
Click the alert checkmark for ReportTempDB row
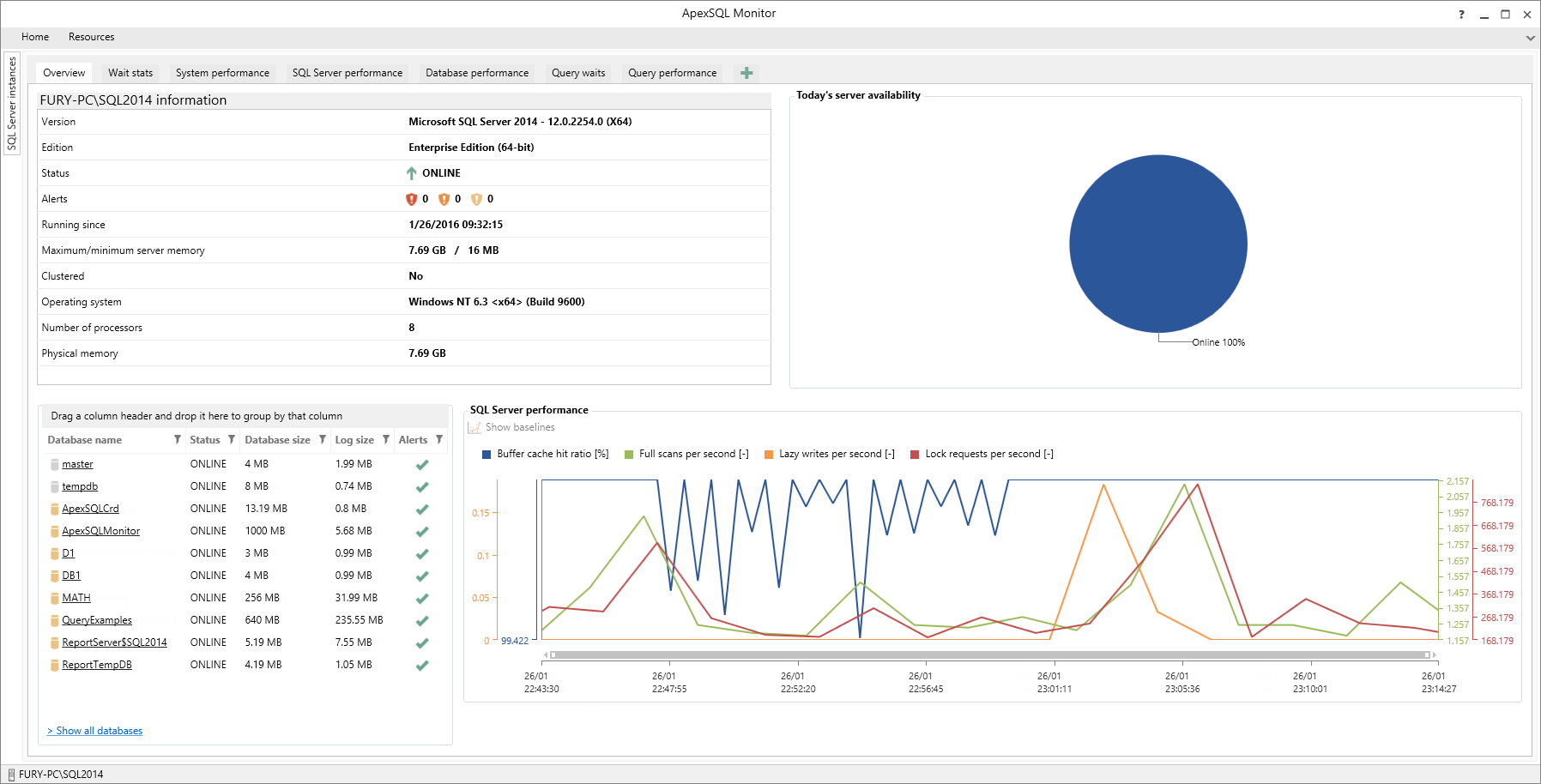pyautogui.click(x=422, y=666)
